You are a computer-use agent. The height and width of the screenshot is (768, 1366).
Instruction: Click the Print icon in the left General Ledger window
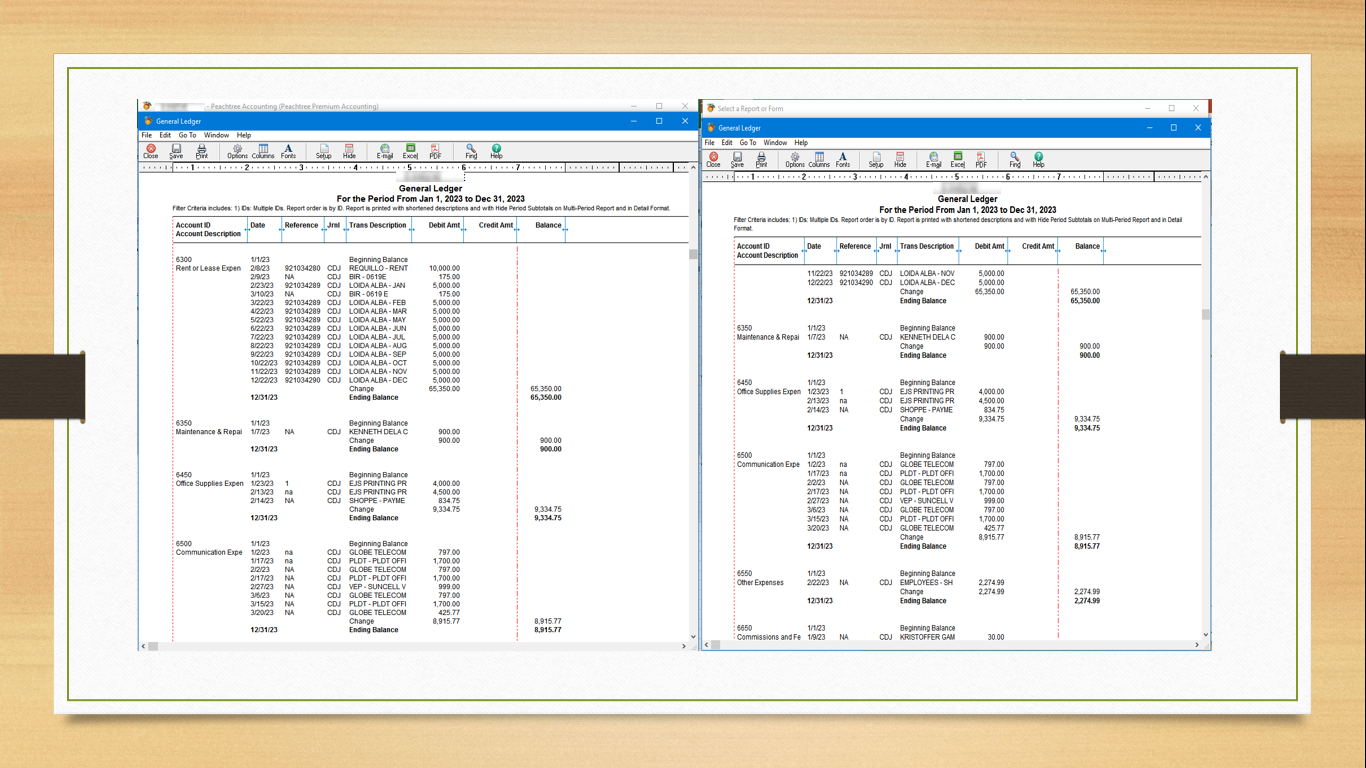pyautogui.click(x=201, y=151)
